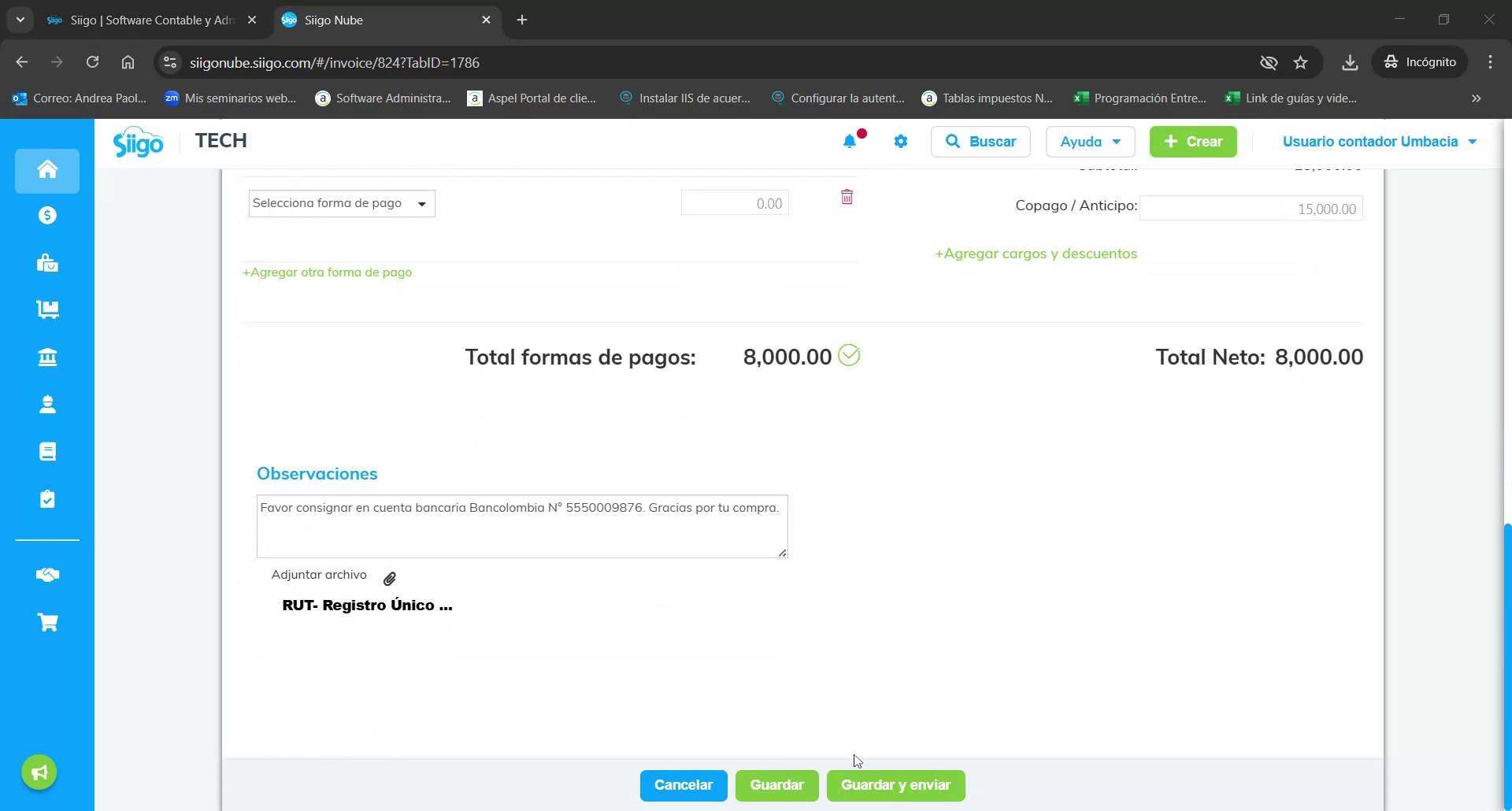Open the bank institution sidebar icon
The image size is (1512, 811).
point(47,357)
